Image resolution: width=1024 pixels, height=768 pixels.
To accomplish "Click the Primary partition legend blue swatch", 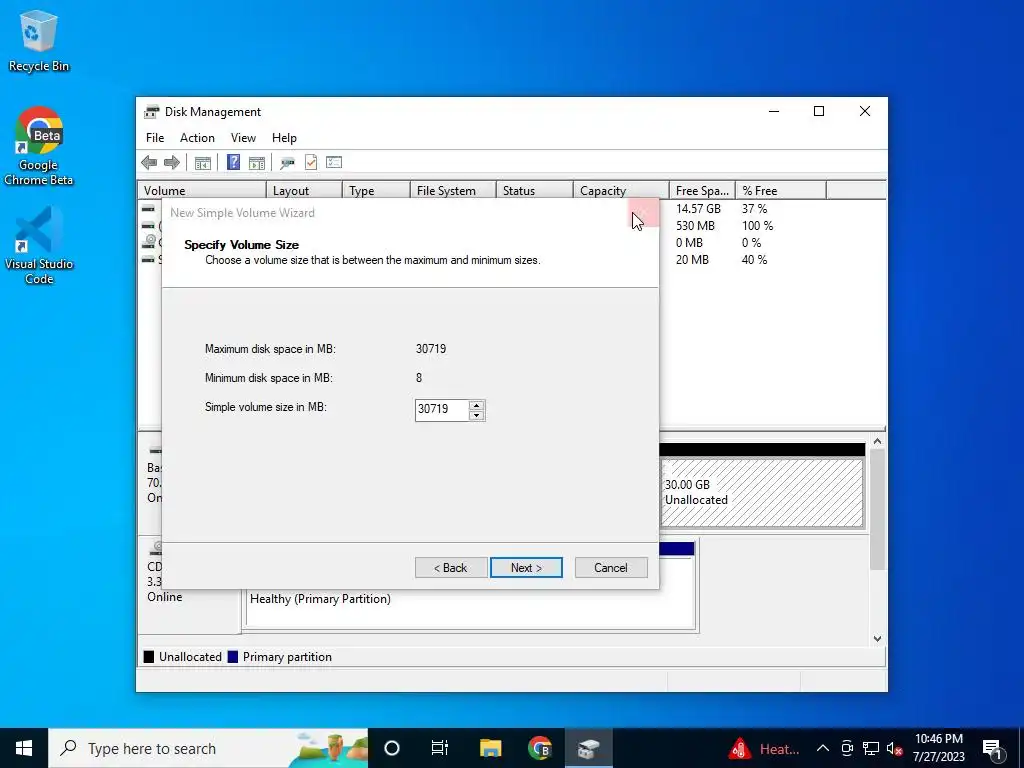I will coord(232,657).
